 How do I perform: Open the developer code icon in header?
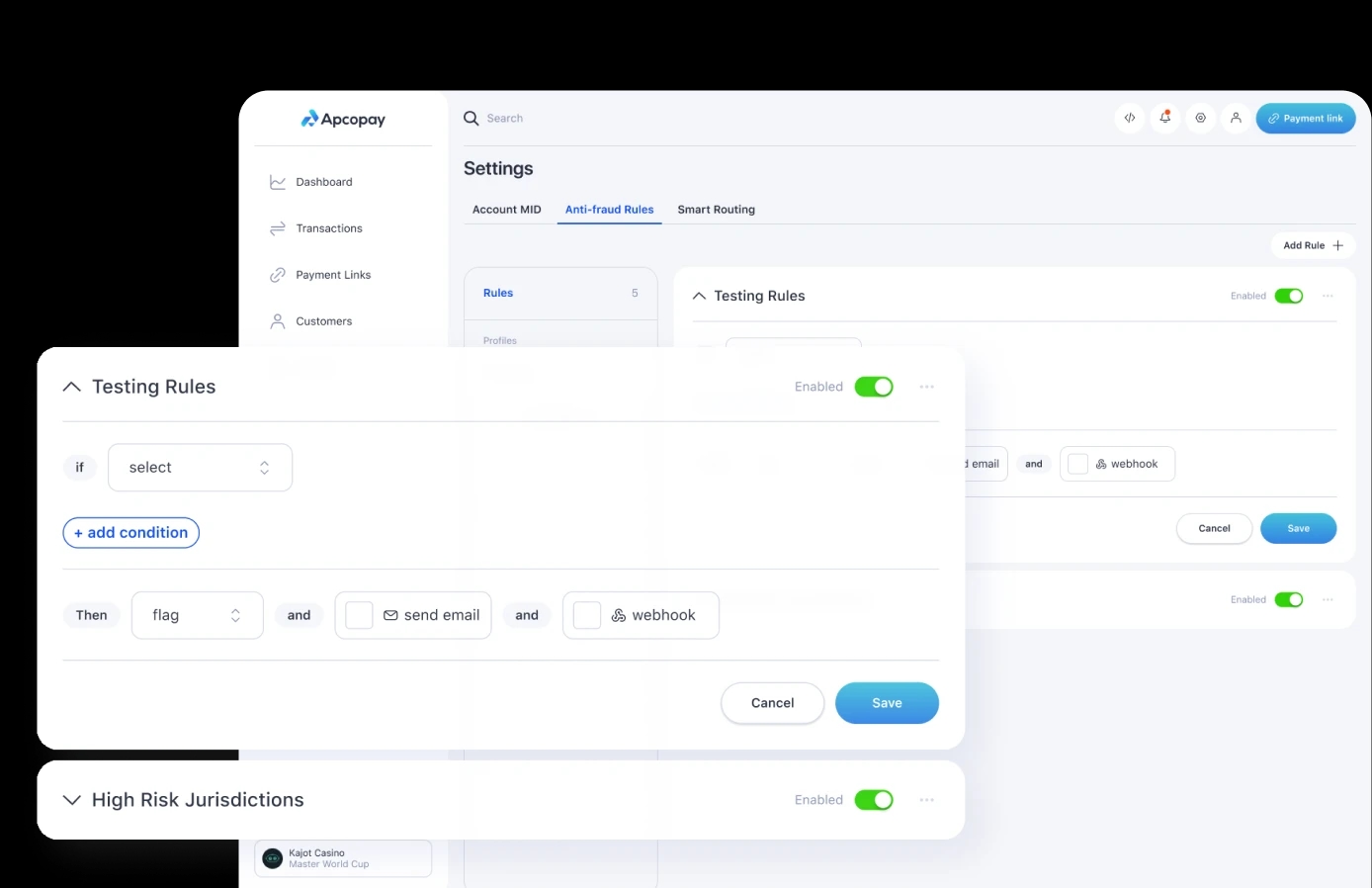(x=1130, y=118)
